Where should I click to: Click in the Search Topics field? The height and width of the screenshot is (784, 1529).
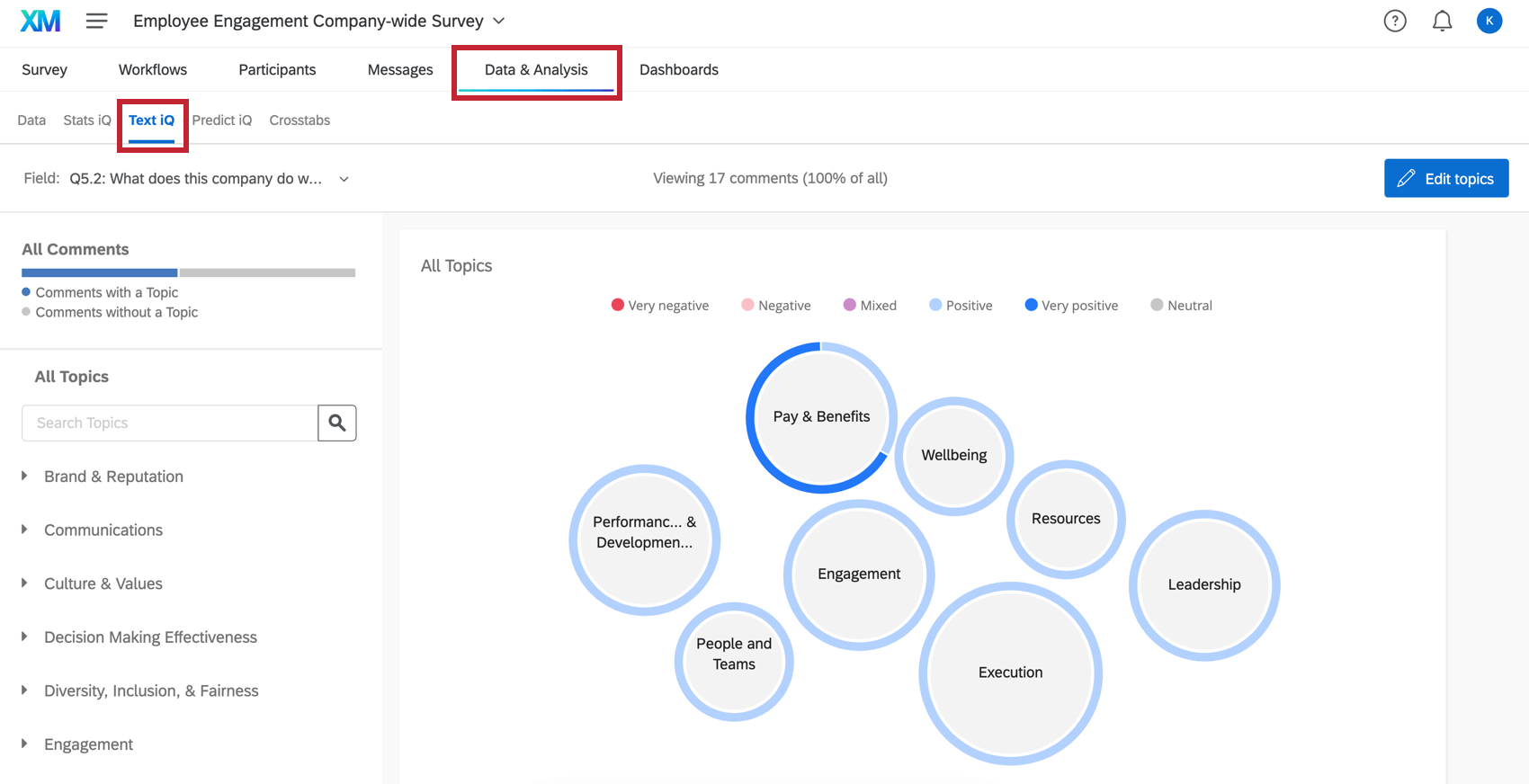click(x=170, y=423)
